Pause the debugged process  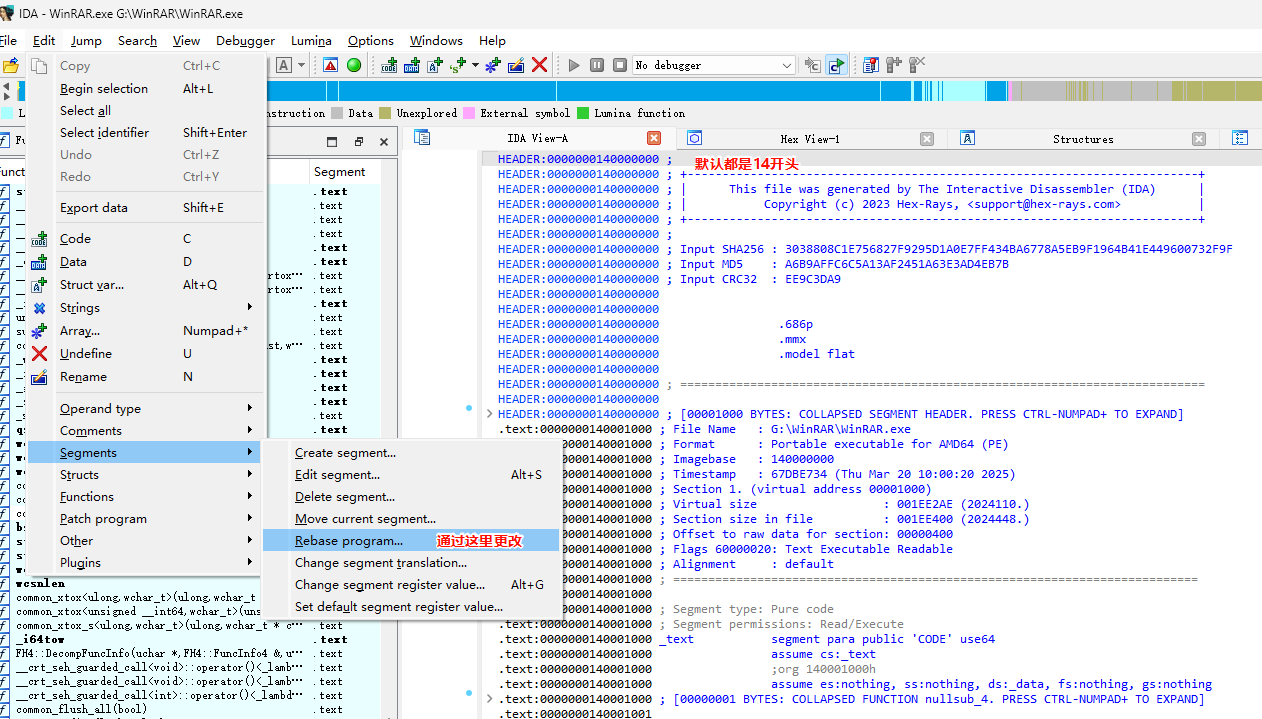tap(597, 65)
